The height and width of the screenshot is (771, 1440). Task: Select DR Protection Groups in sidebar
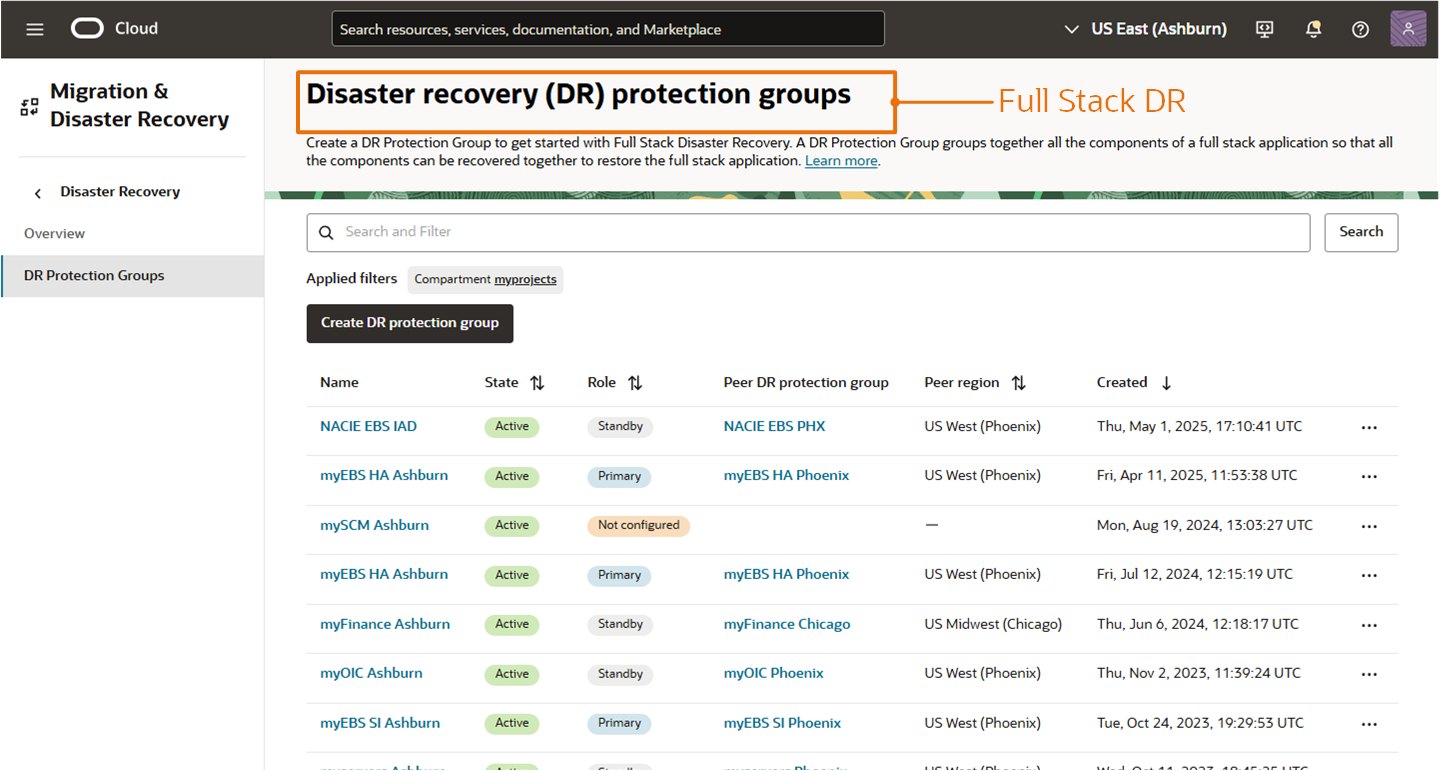[x=94, y=275]
